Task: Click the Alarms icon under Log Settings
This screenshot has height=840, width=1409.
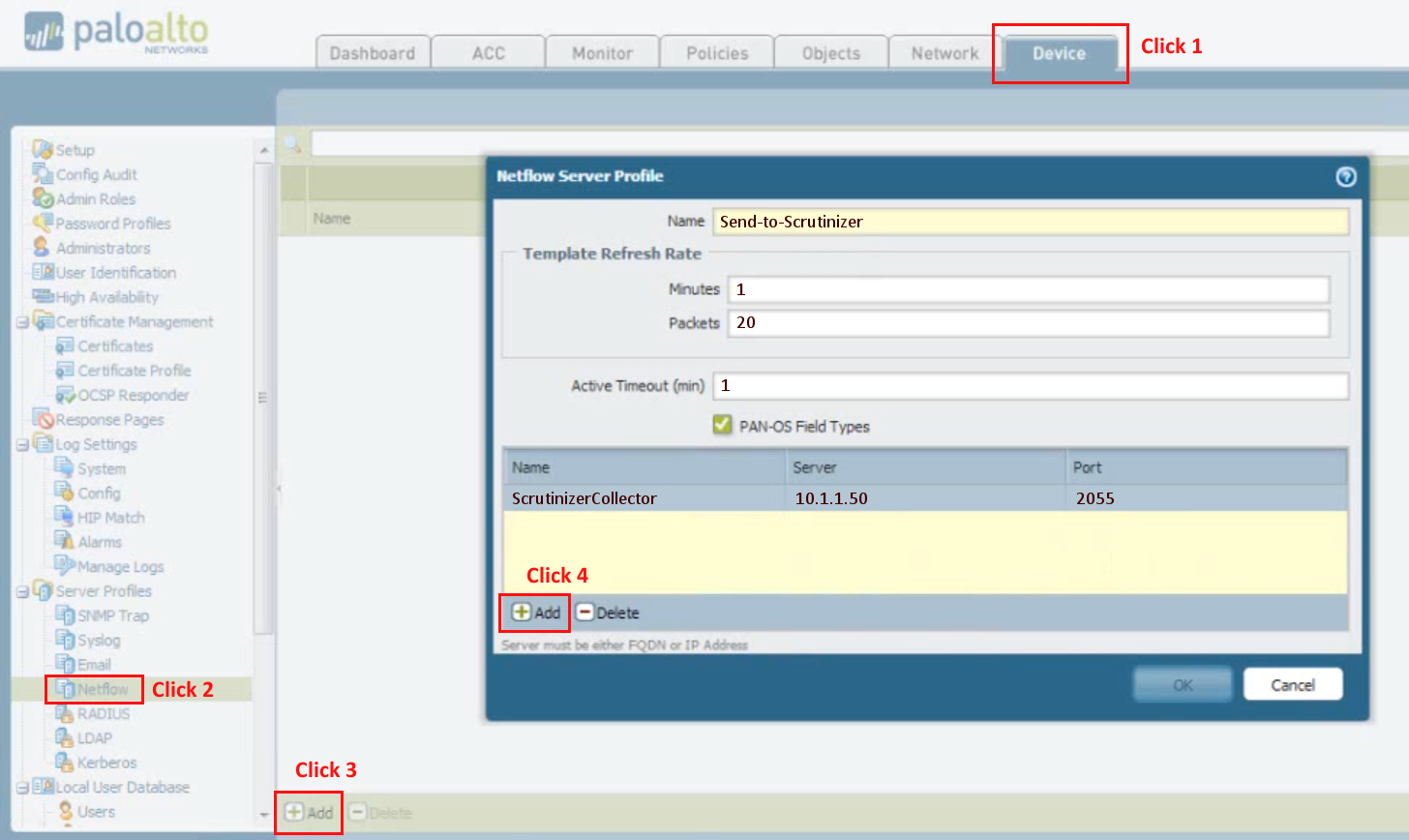Action: [65, 541]
